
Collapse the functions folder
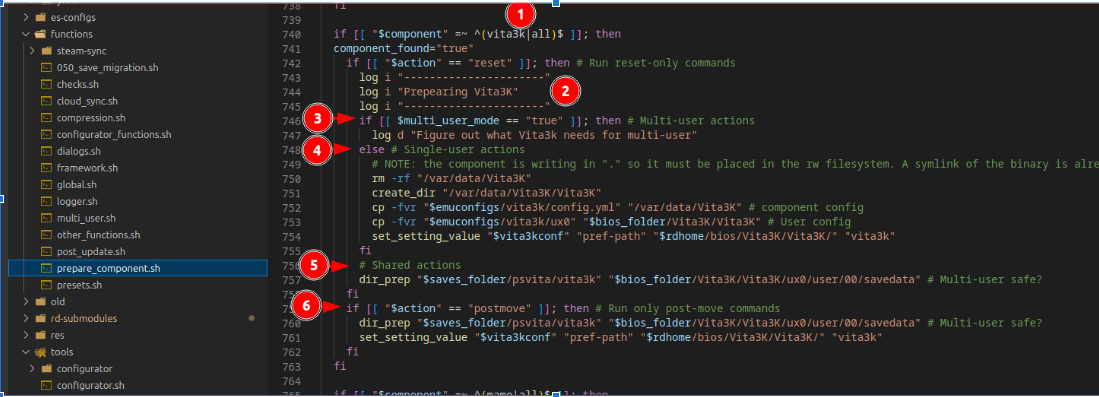click(26, 34)
